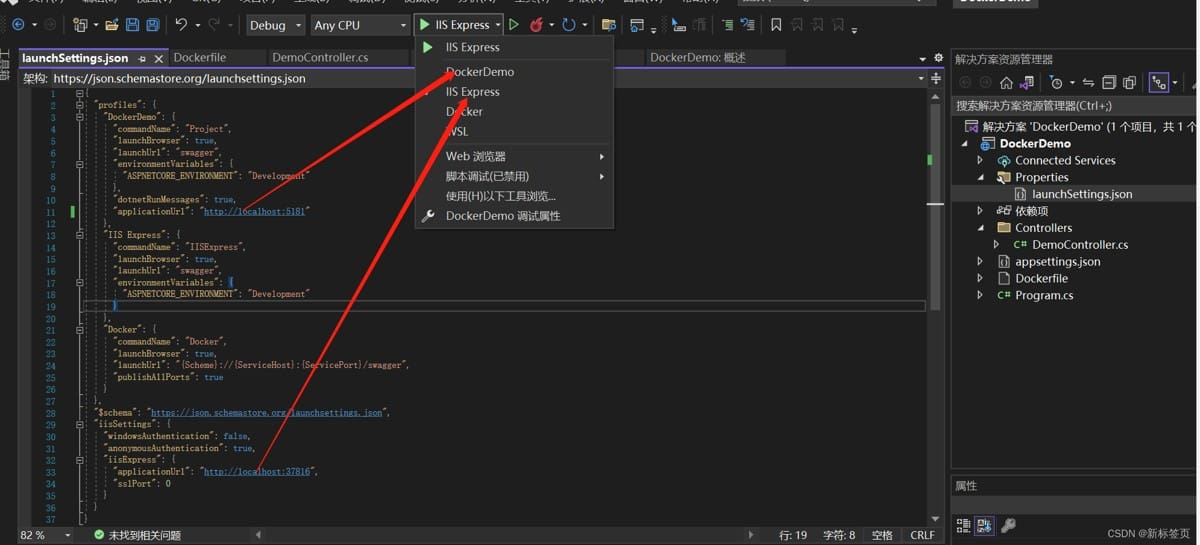Image resolution: width=1200 pixels, height=545 pixels.
Task: Start without debugging using hollow green arrow
Action: [x=514, y=24]
